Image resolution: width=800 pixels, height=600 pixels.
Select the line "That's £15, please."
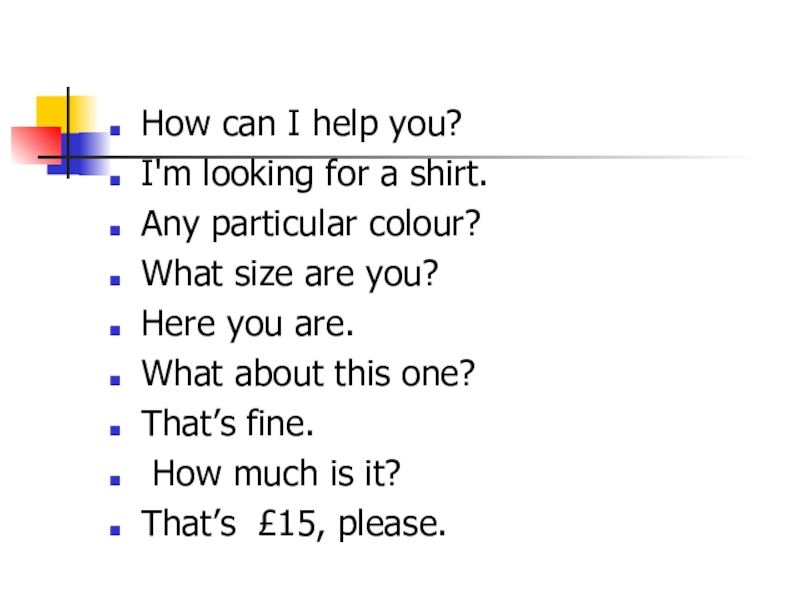point(294,524)
